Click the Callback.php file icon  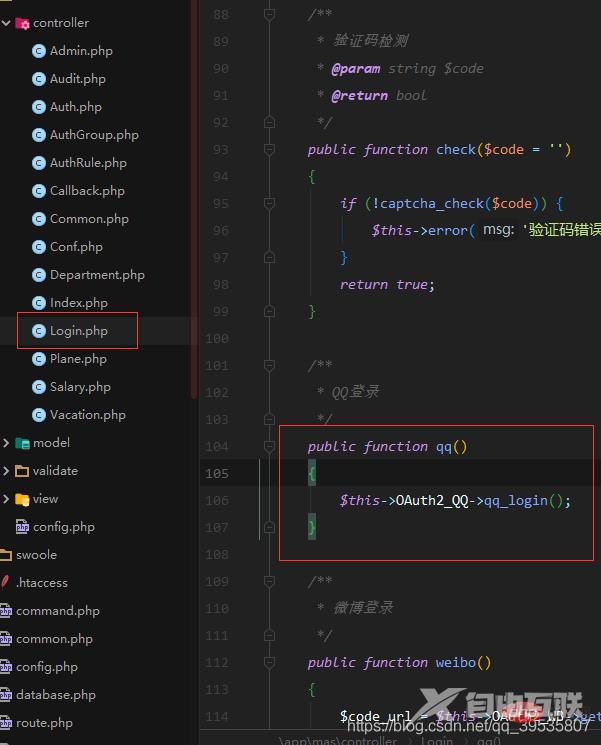click(38, 191)
